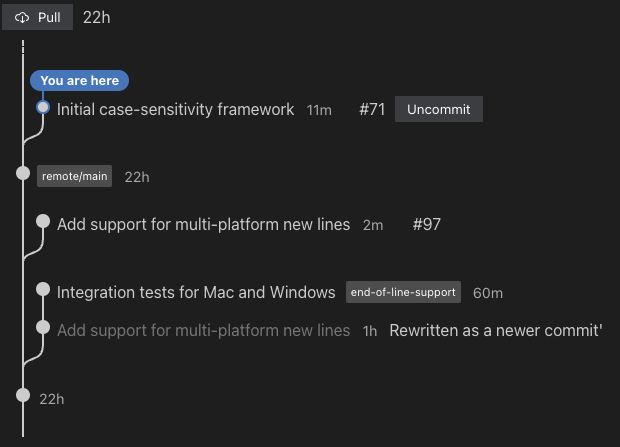Select 'Initial case-sensitivity framework' commit title
Image resolution: width=620 pixels, height=447 pixels.
(x=175, y=110)
